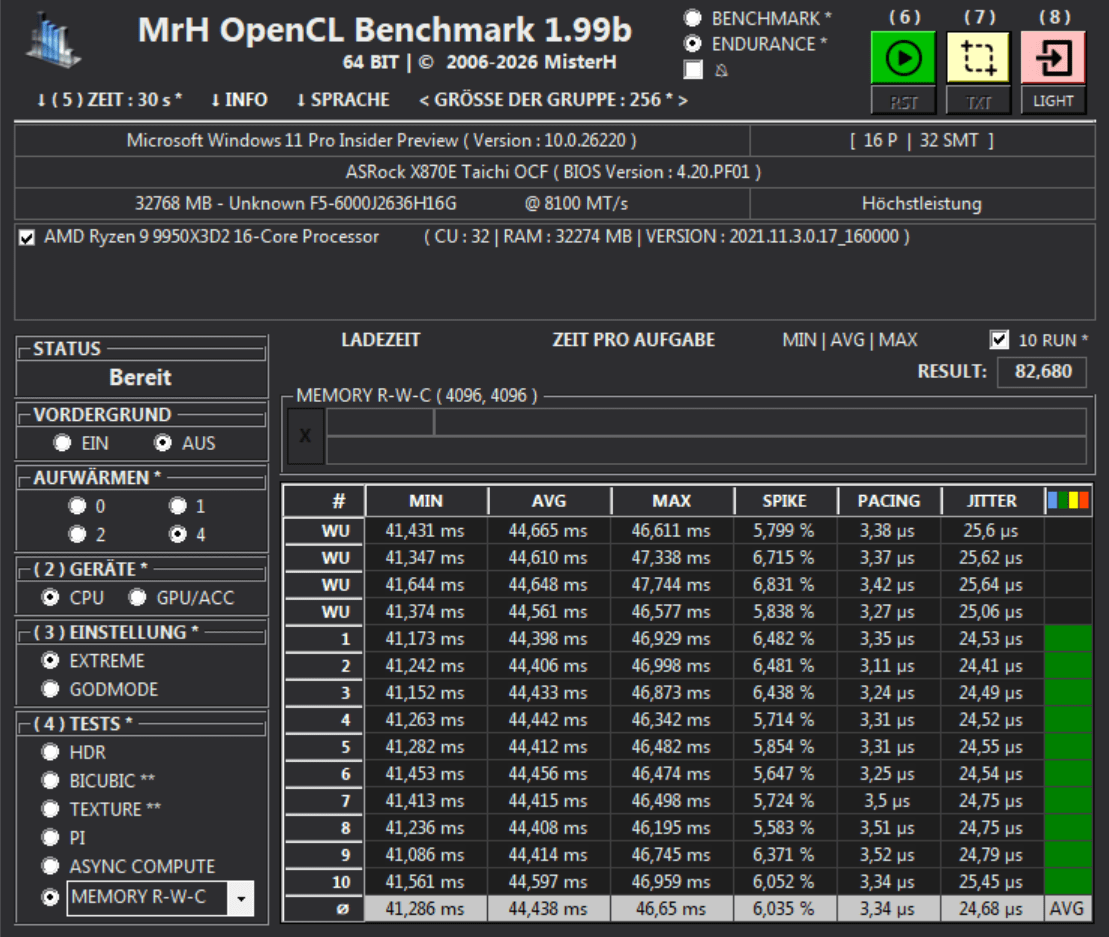The height and width of the screenshot is (937, 1109).
Task: Click the 16 P | 32 SMT cell
Action: pos(922,141)
